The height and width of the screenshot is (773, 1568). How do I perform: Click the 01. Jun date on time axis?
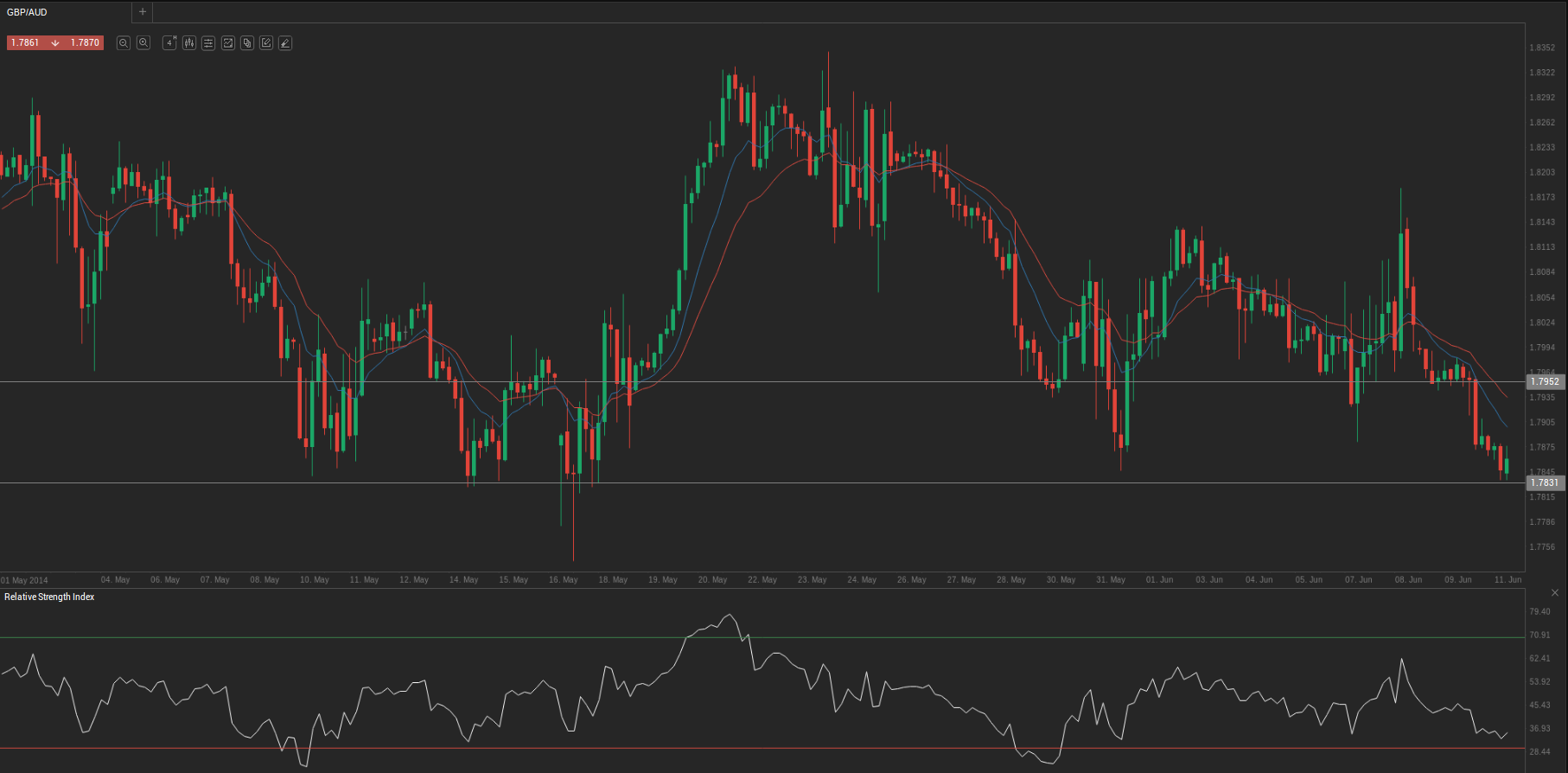click(1159, 580)
